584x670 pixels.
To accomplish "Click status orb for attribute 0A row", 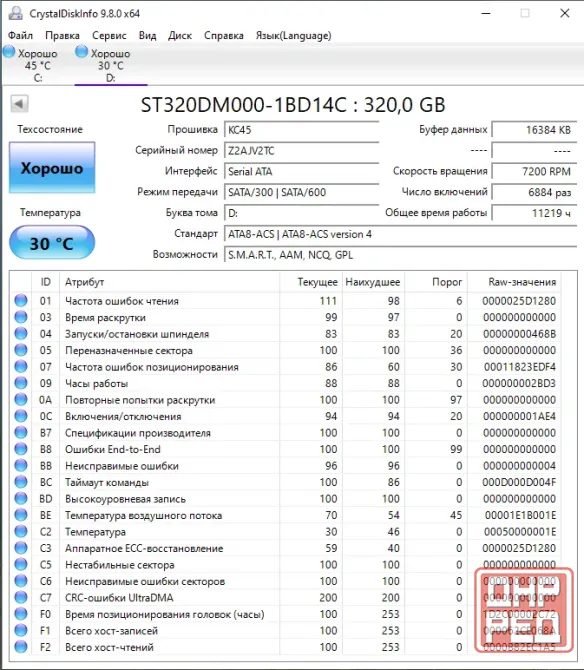I will (21, 400).
